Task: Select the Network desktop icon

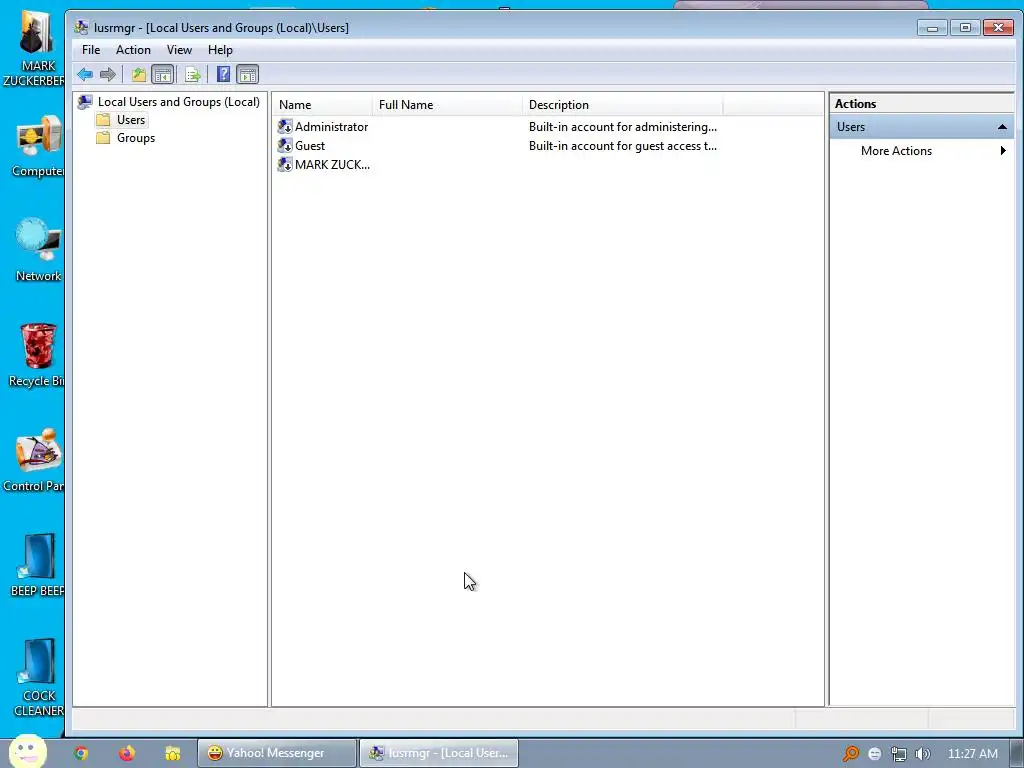Action: click(x=38, y=250)
